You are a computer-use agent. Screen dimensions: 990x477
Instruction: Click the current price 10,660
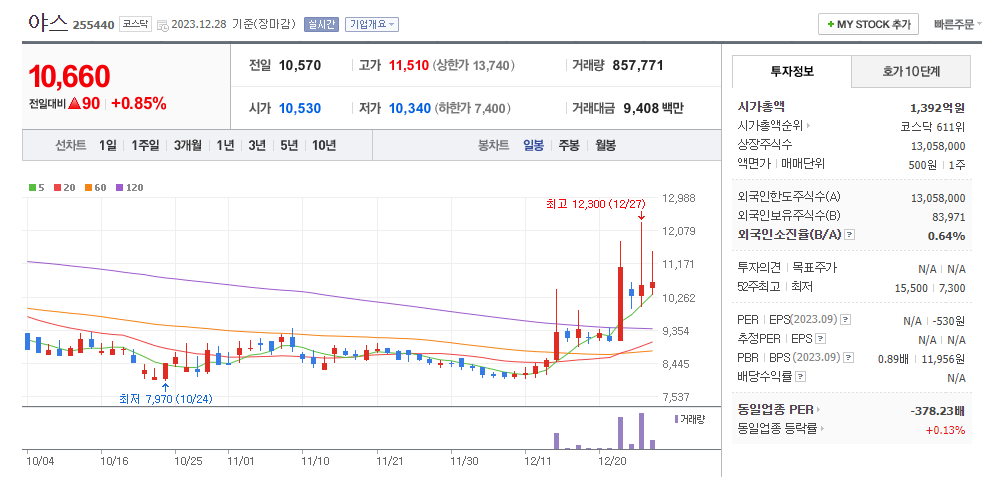point(69,76)
